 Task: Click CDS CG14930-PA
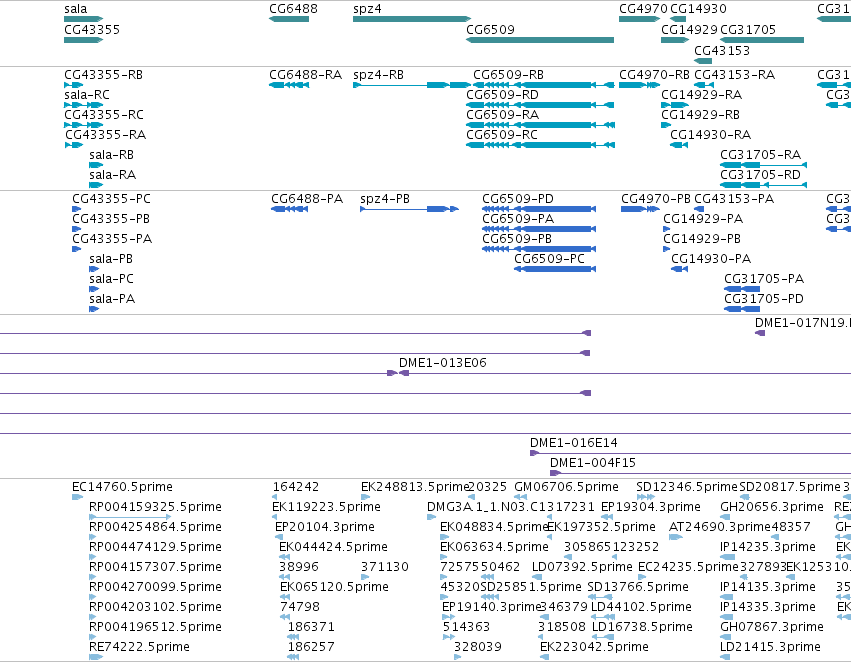(x=679, y=269)
